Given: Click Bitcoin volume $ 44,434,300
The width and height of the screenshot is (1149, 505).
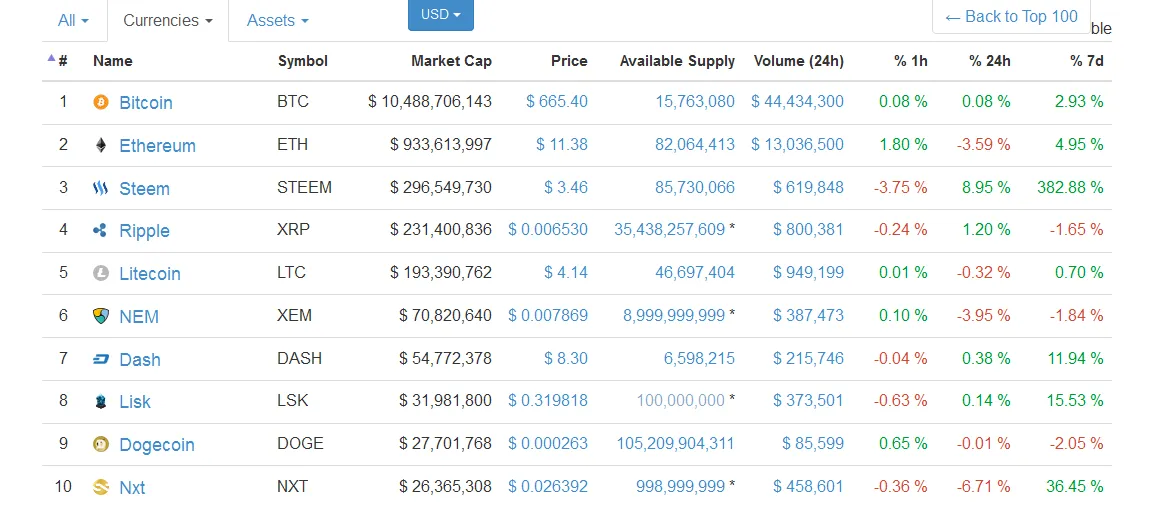Looking at the screenshot, I should click(797, 101).
